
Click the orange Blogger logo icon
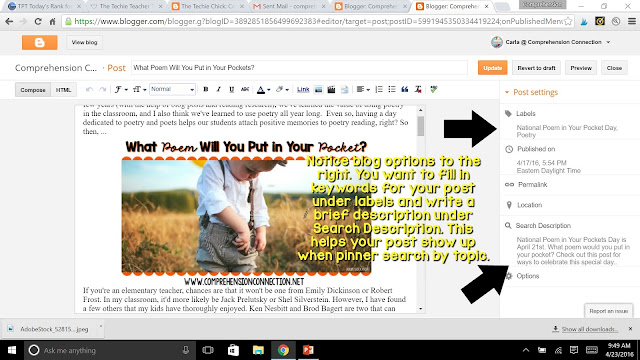(40, 42)
